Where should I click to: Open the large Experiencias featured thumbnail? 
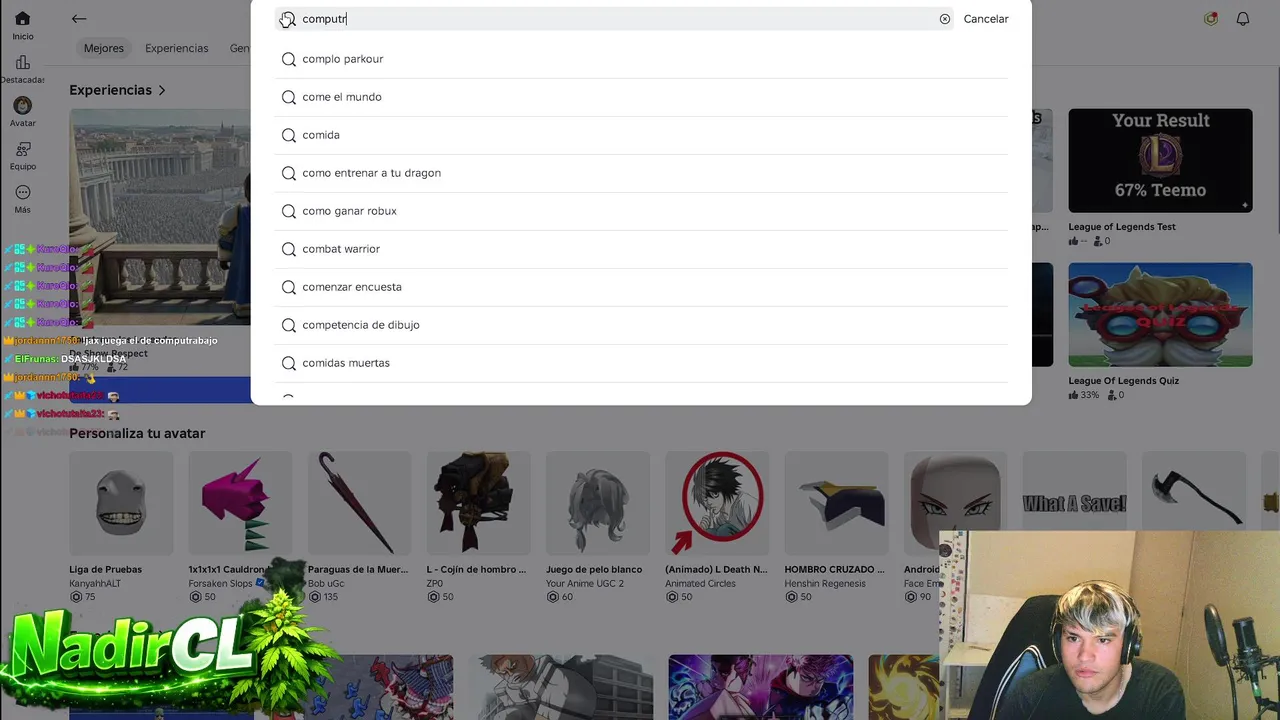click(160, 217)
